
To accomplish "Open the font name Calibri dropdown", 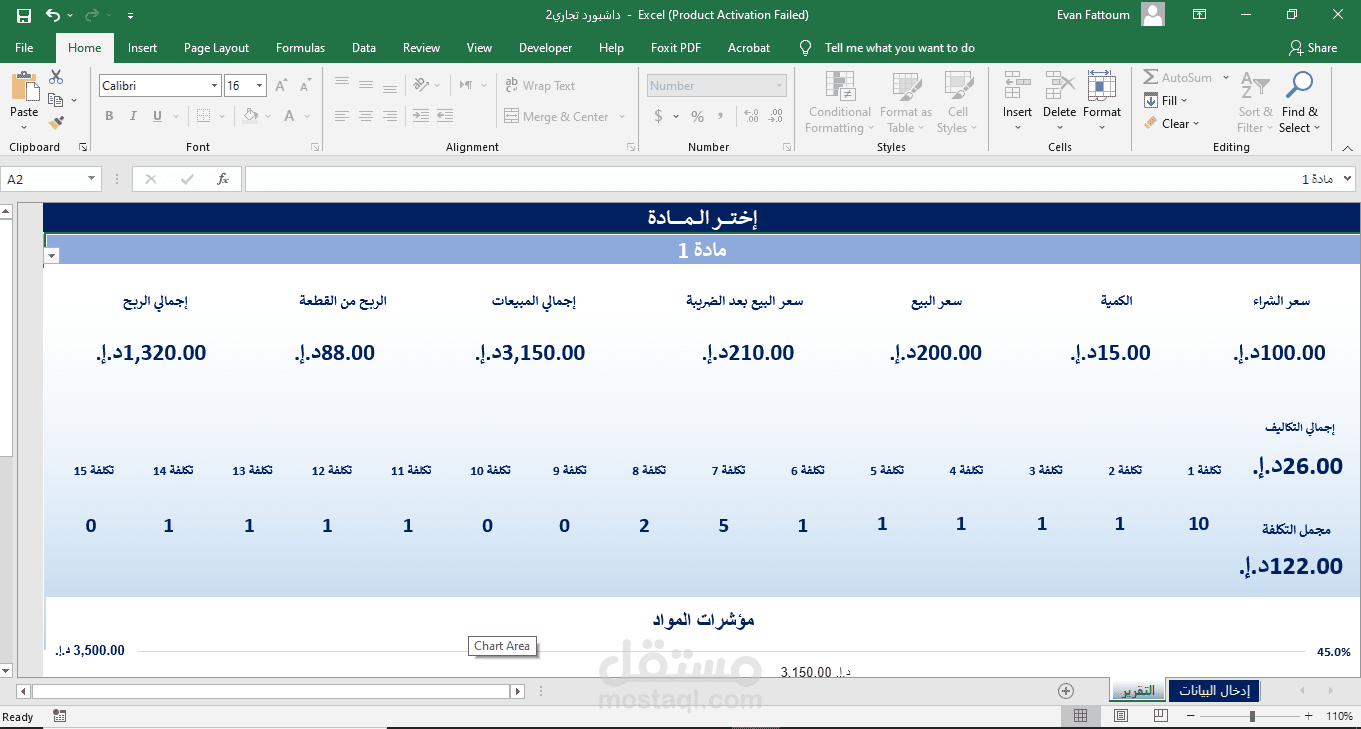I will [214, 86].
